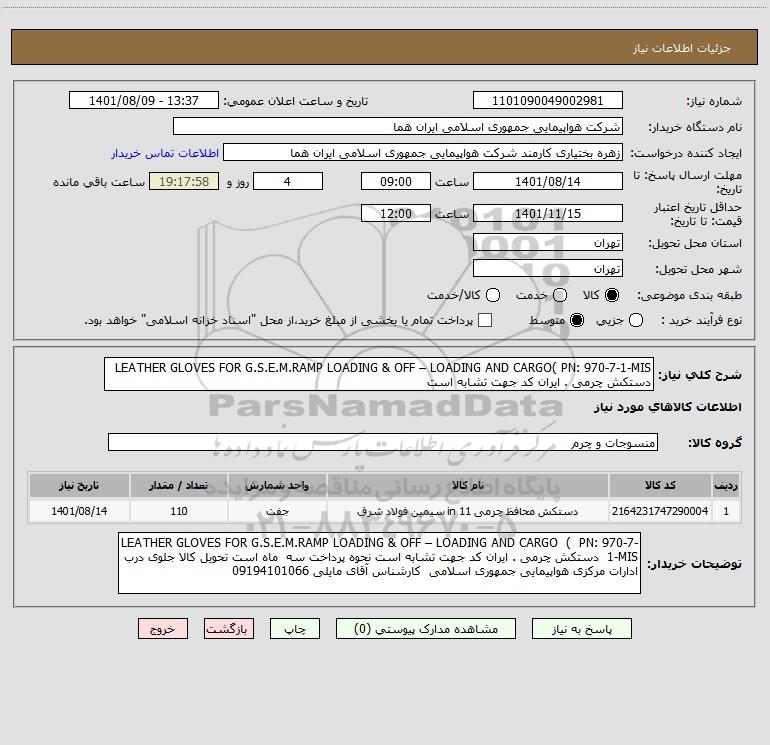
Task: Select the کالا radio button
Action: point(612,295)
